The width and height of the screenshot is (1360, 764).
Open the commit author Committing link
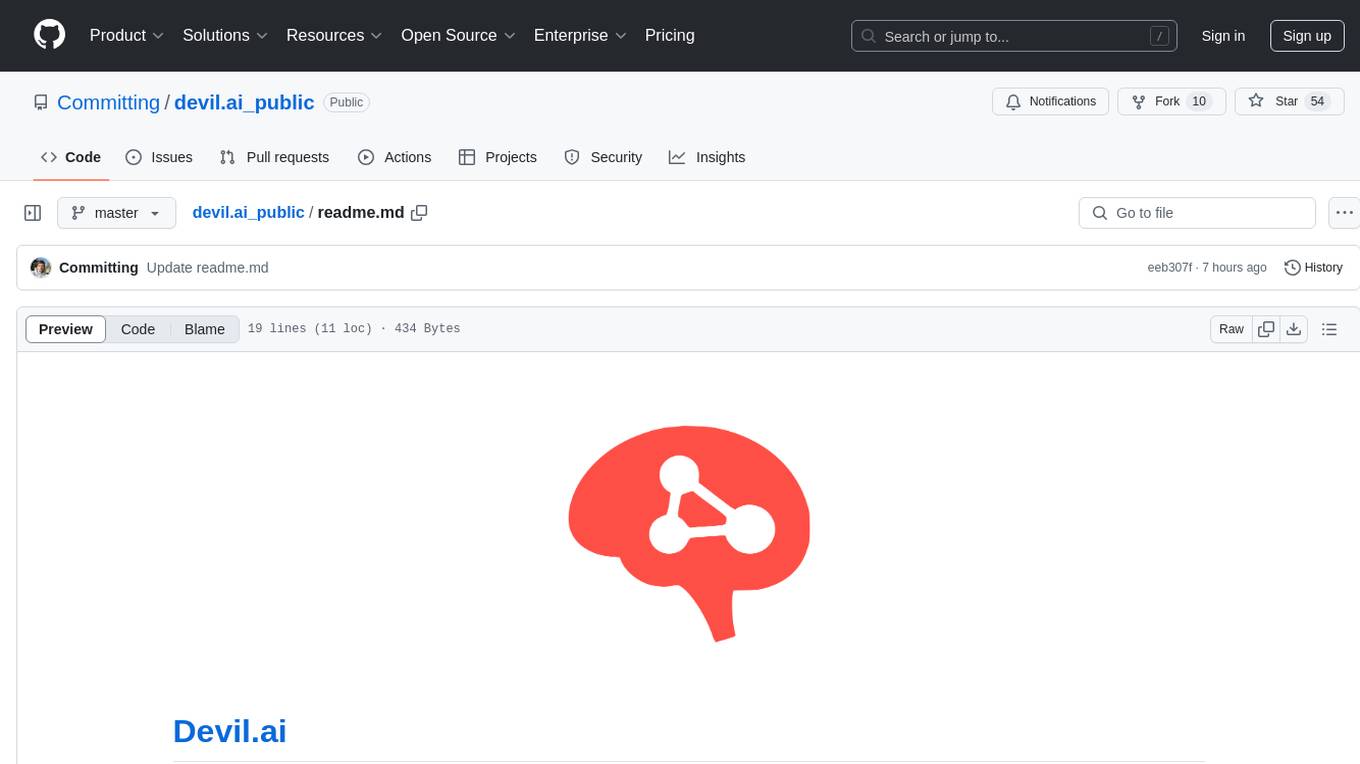pyautogui.click(x=98, y=267)
